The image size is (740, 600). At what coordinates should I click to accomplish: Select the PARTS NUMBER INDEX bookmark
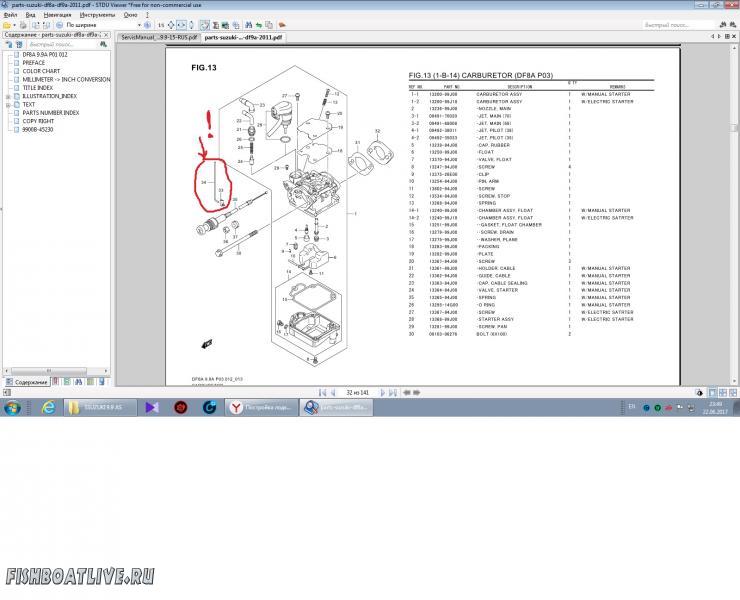50,113
